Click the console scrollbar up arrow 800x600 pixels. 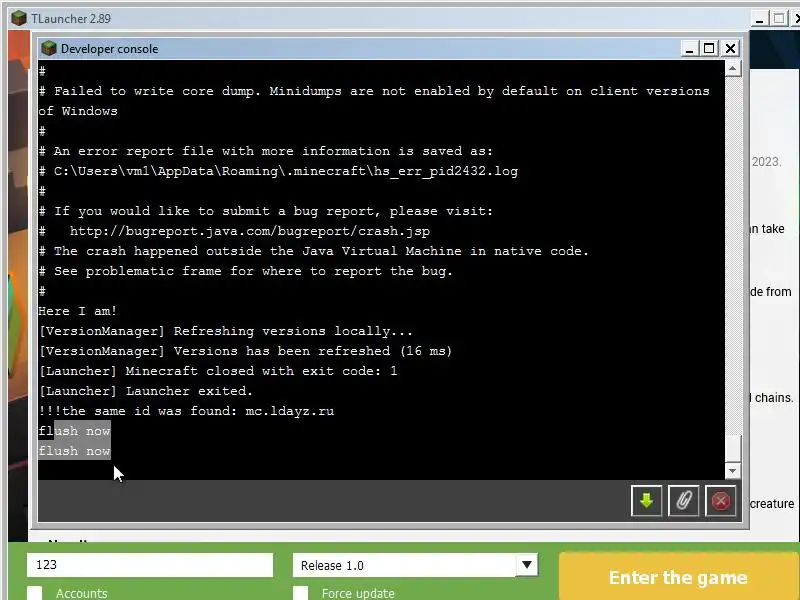[733, 68]
